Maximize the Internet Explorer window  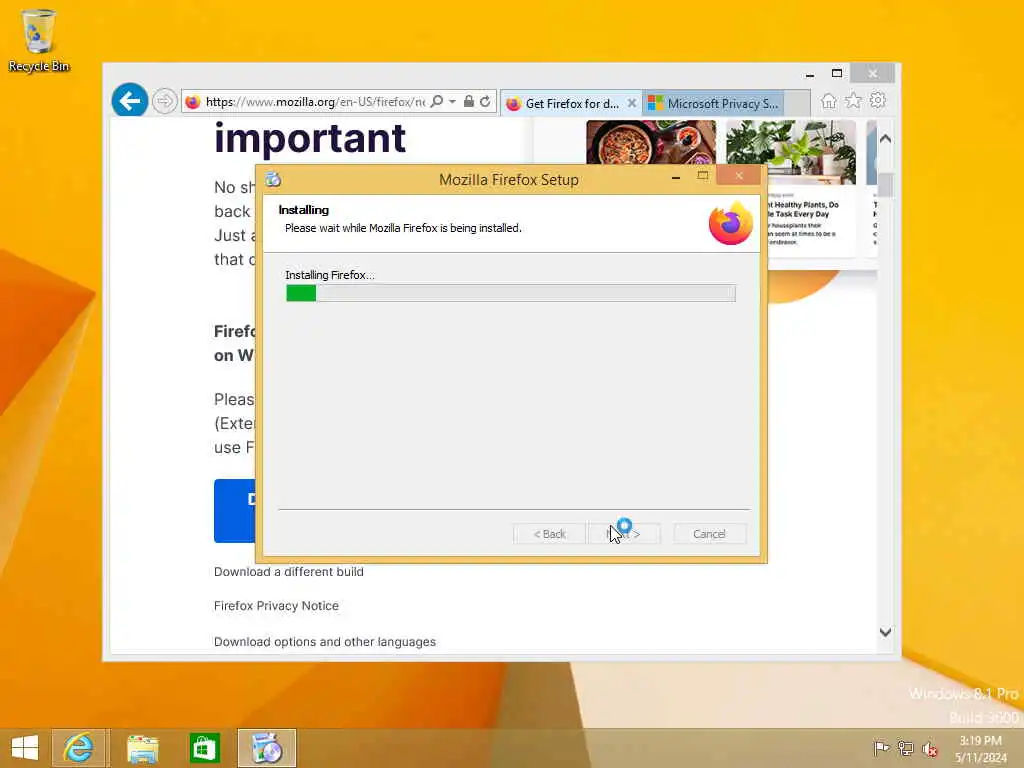click(x=837, y=73)
